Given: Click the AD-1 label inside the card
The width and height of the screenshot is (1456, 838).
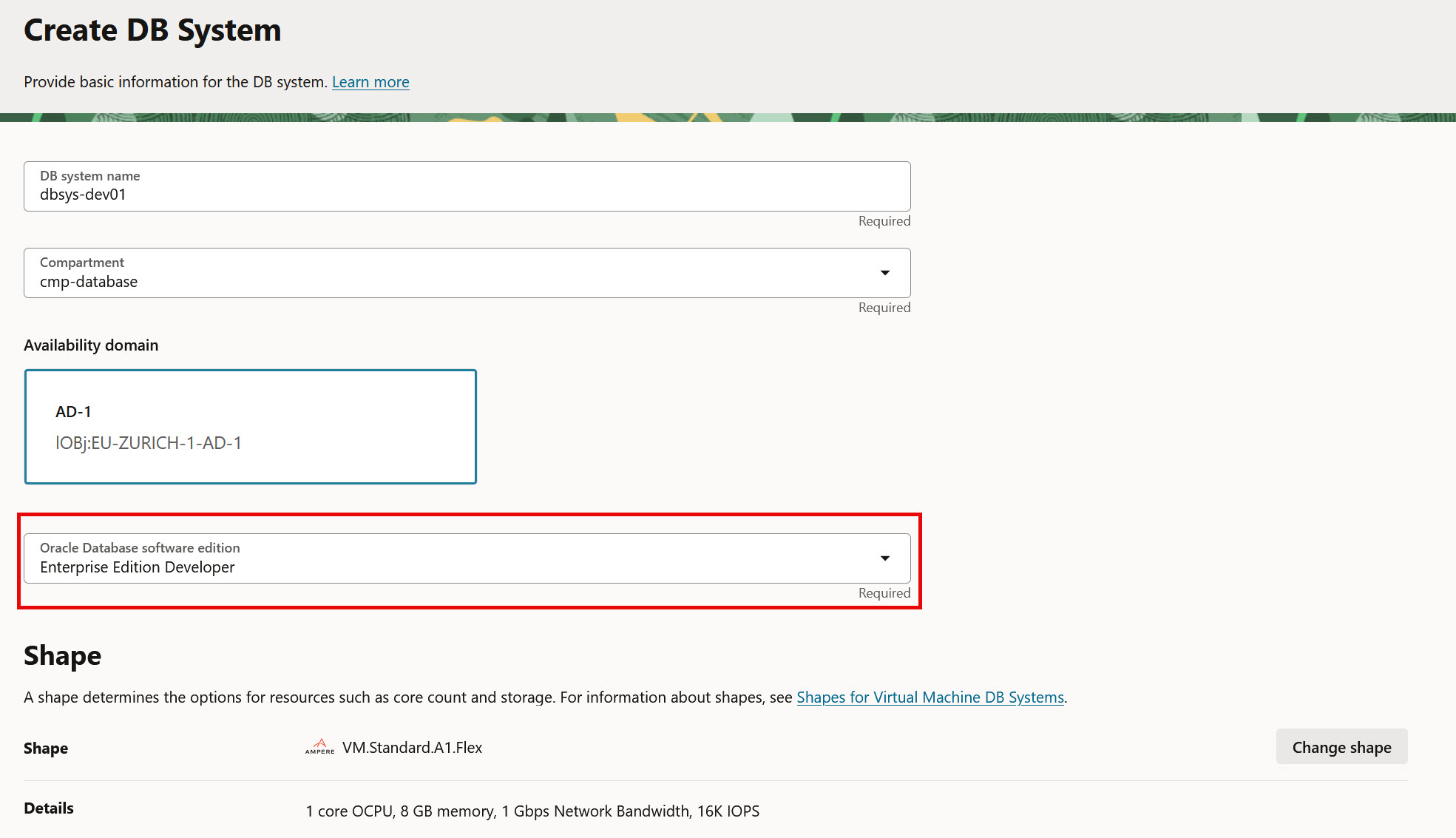Looking at the screenshot, I should [74, 411].
